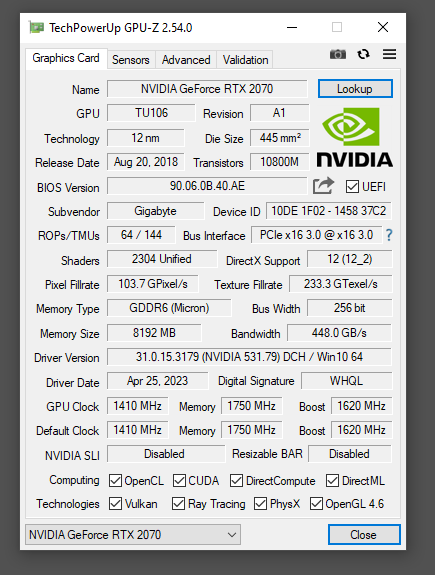The image size is (435, 575).
Task: Click the Technology value 12 nm
Action: pyautogui.click(x=146, y=138)
